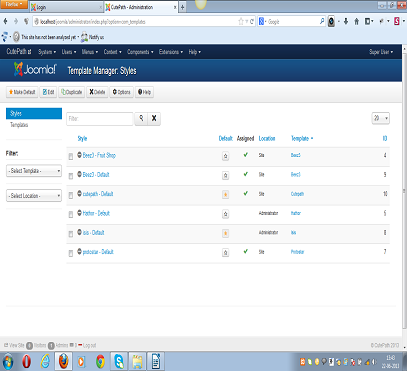Toggle default star for Beez3 - Fruit Shop

click(x=225, y=156)
